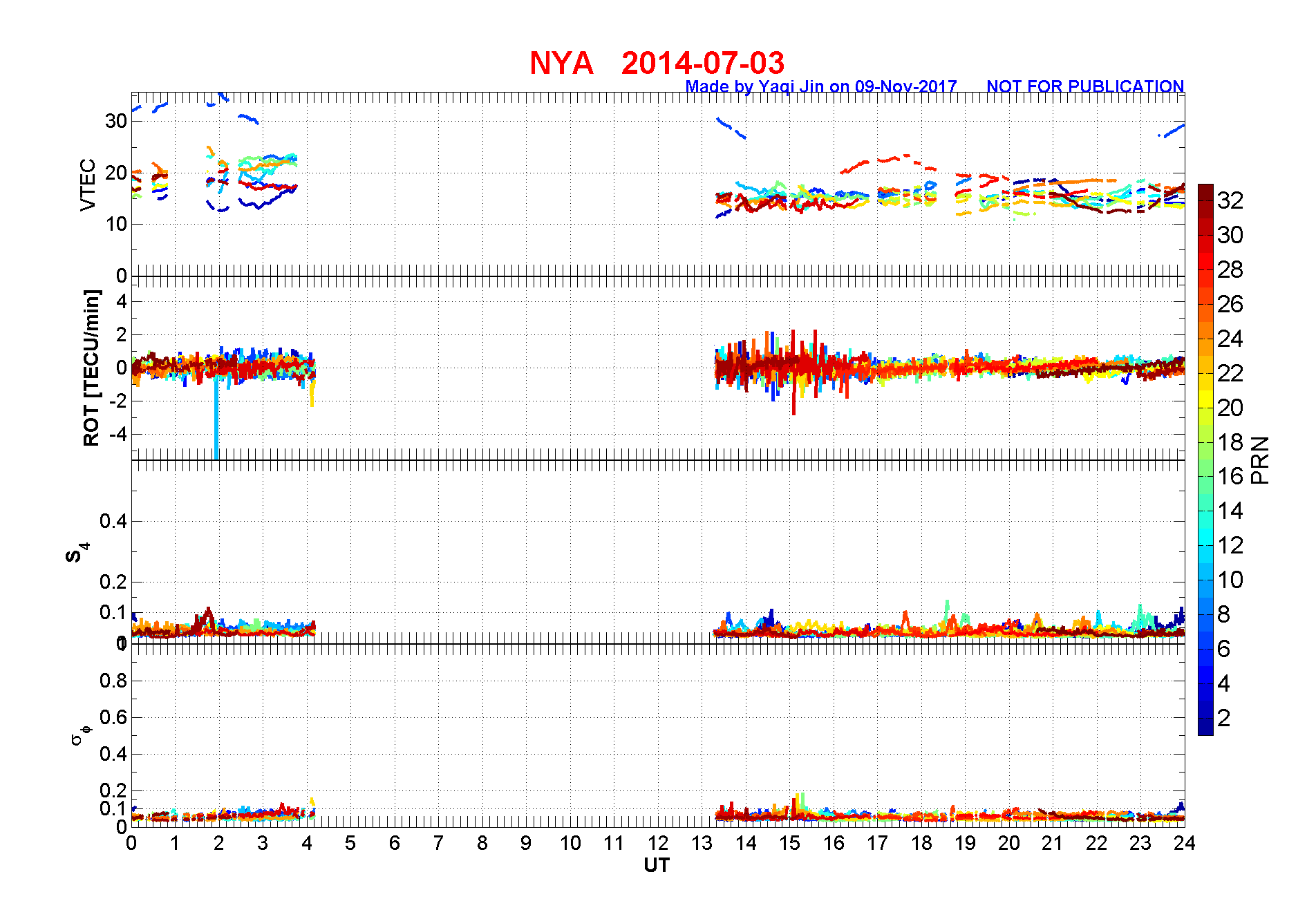
Task: Click hour 7 on the UT axis
Action: (438, 843)
